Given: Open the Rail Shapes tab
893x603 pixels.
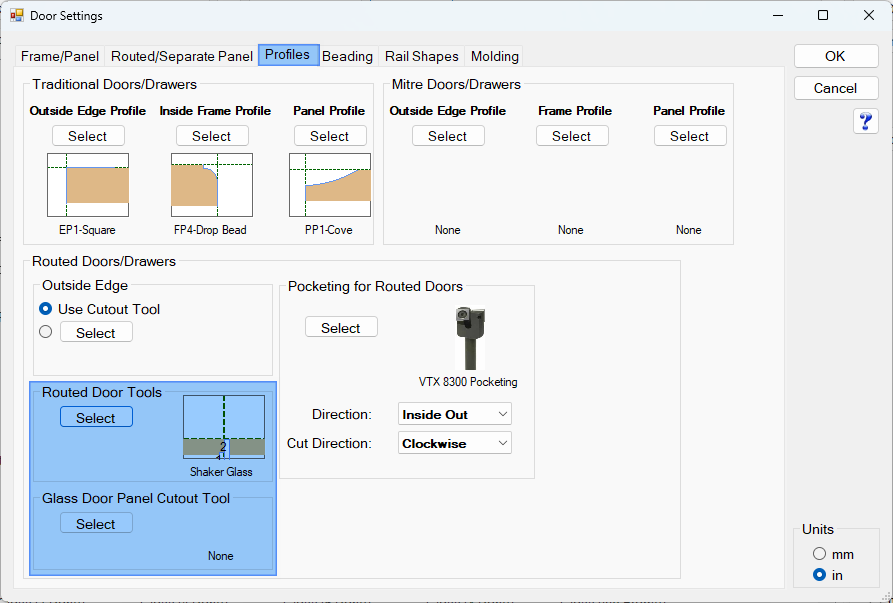Looking at the screenshot, I should (x=421, y=56).
